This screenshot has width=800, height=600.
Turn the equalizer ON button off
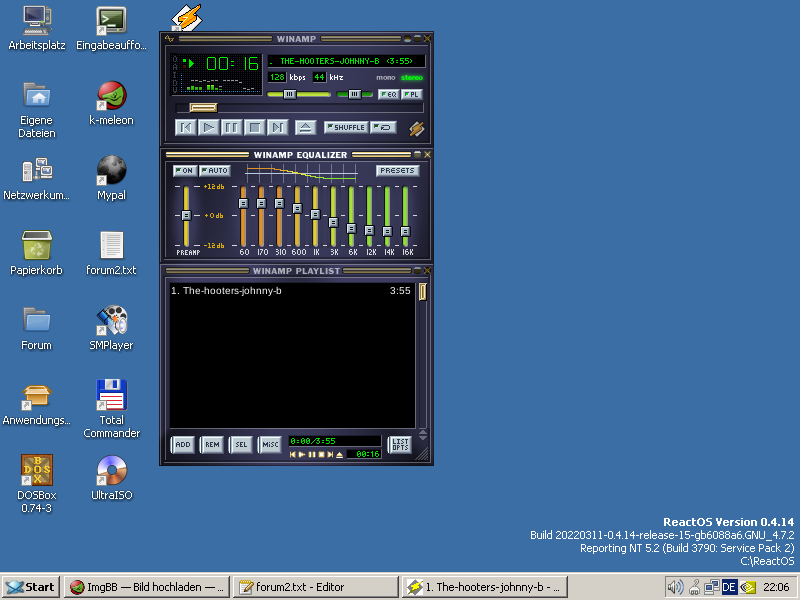point(185,170)
